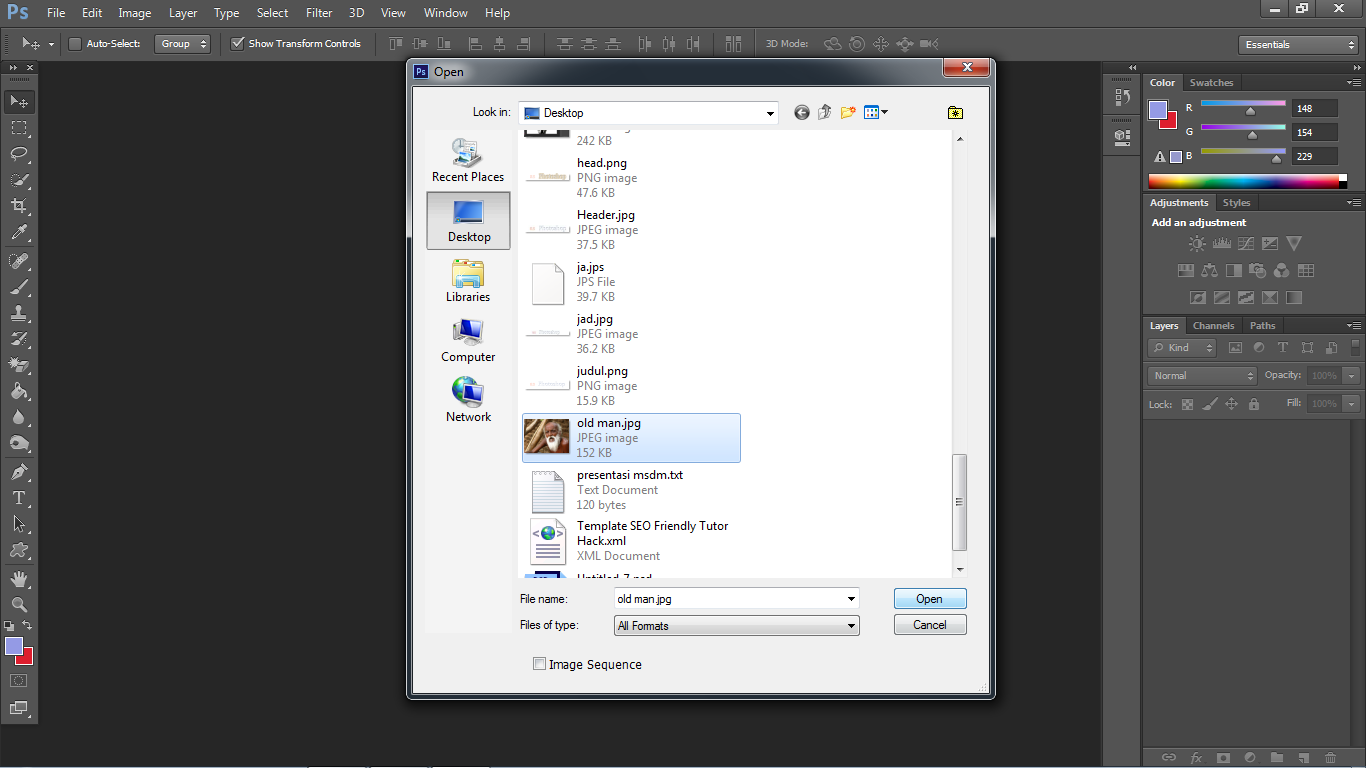This screenshot has height=768, width=1366.
Task: Click the color spectrum ramp bar
Action: click(x=1244, y=181)
